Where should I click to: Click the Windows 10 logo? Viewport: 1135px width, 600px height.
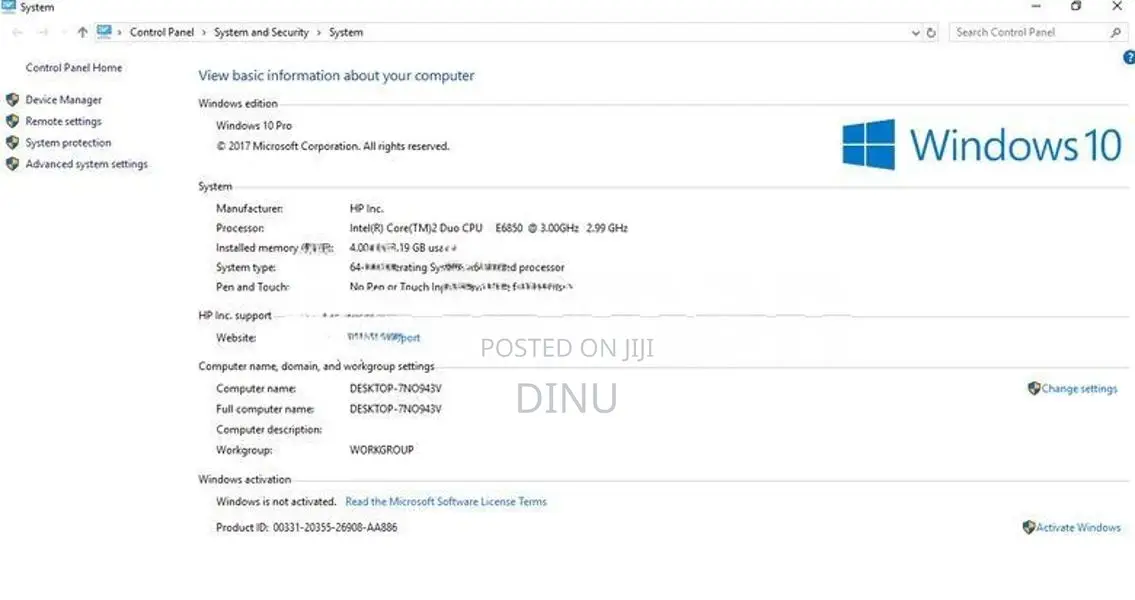click(982, 145)
